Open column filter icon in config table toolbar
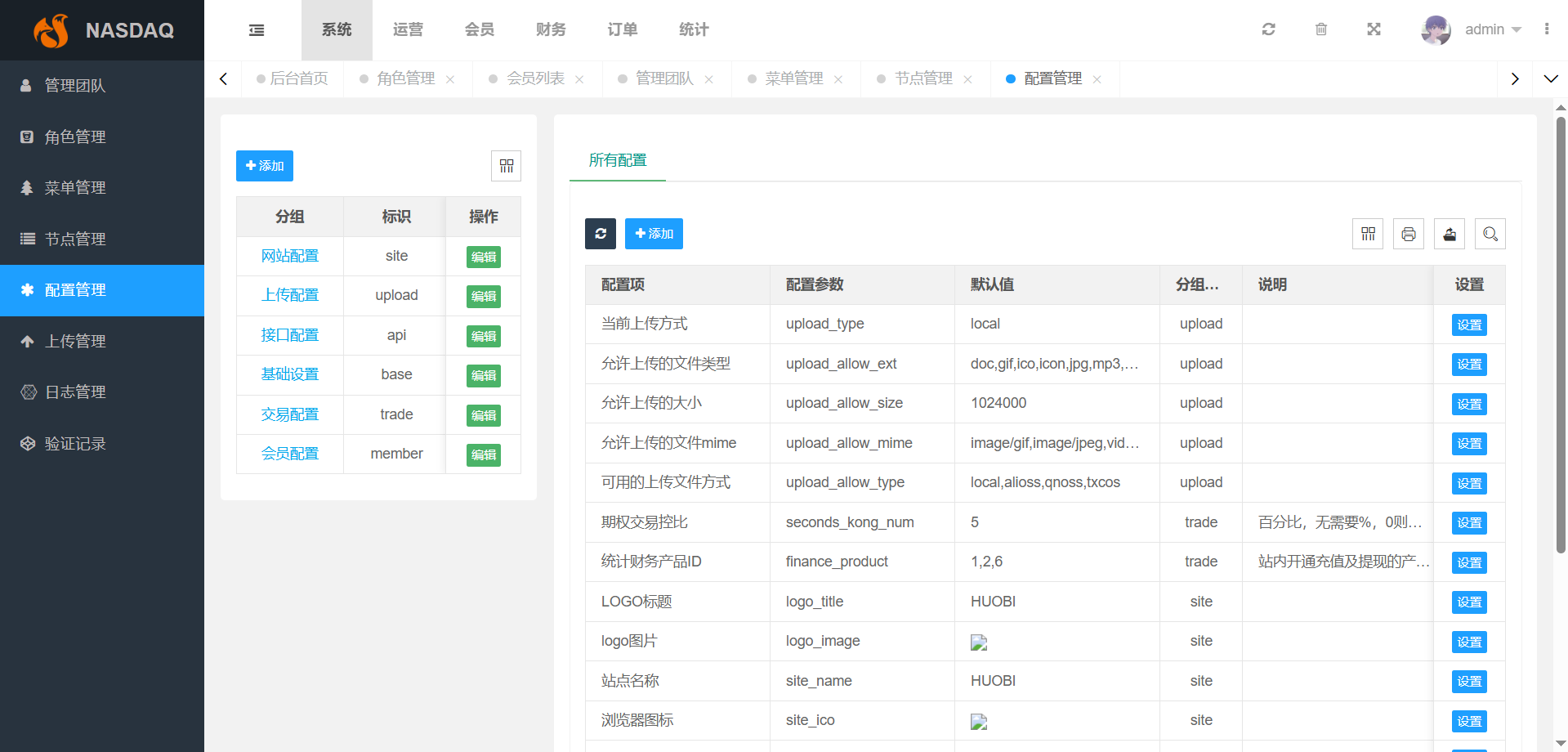The image size is (1568, 752). click(1368, 235)
